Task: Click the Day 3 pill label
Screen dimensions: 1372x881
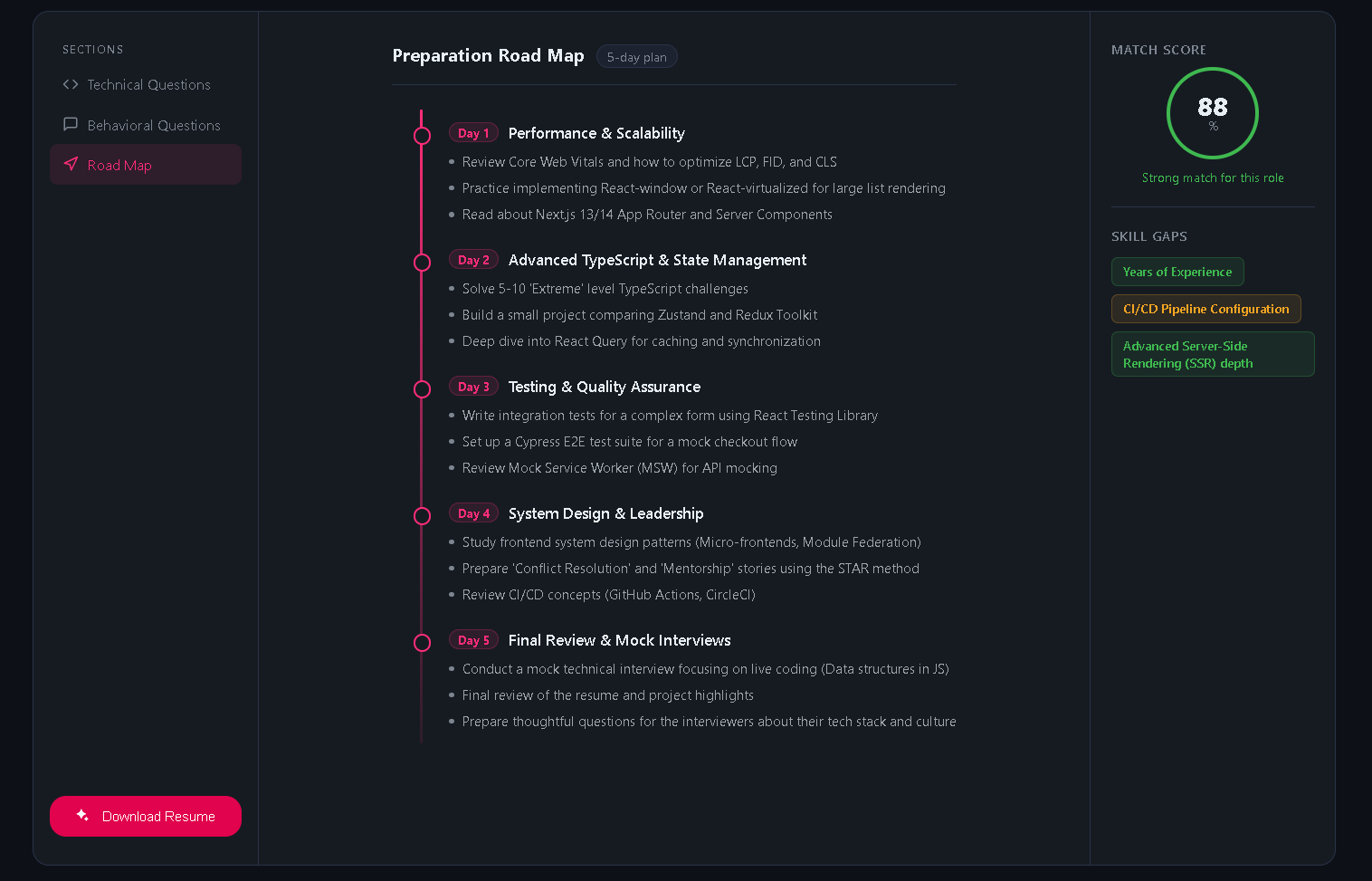Action: tap(473, 387)
